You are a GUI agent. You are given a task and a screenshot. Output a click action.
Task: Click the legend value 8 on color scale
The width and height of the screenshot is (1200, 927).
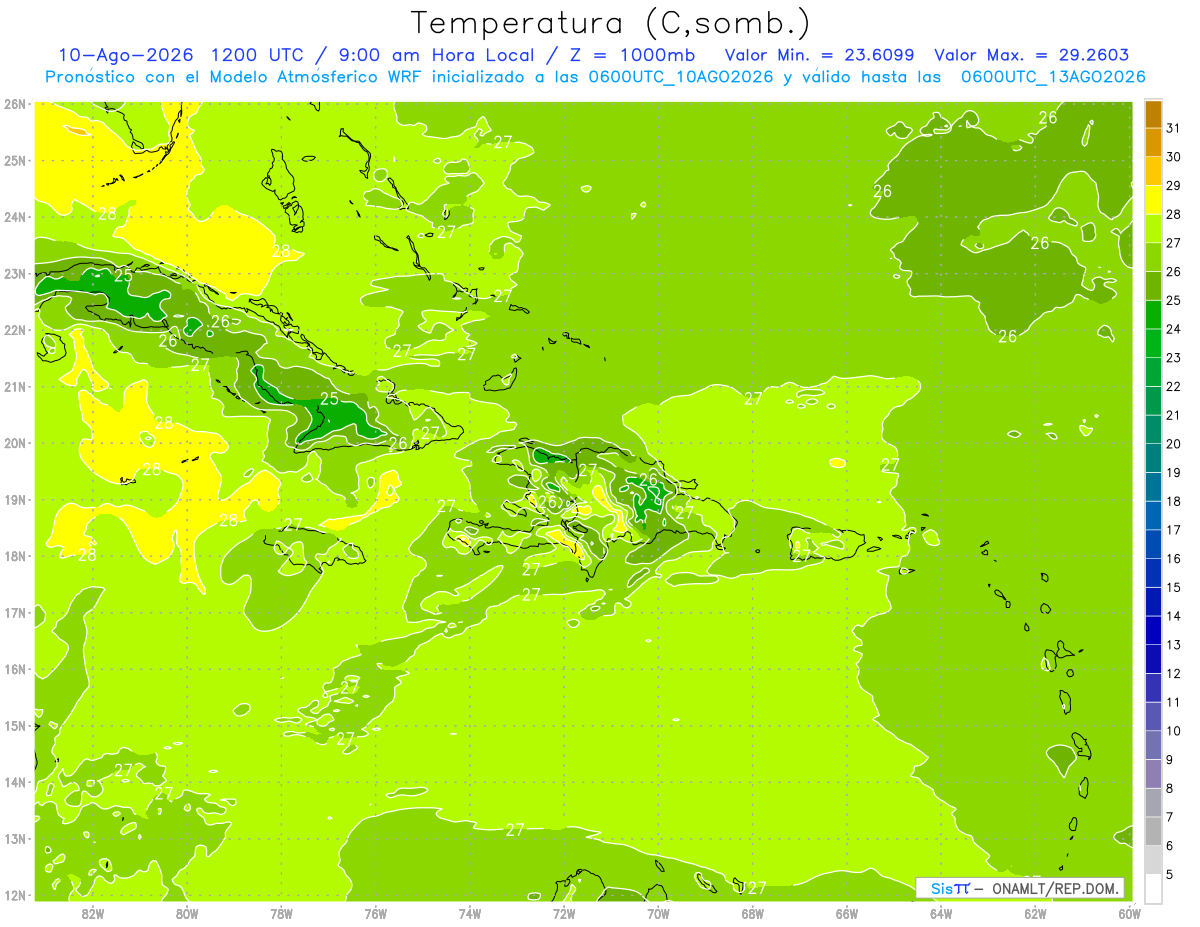tap(1171, 788)
